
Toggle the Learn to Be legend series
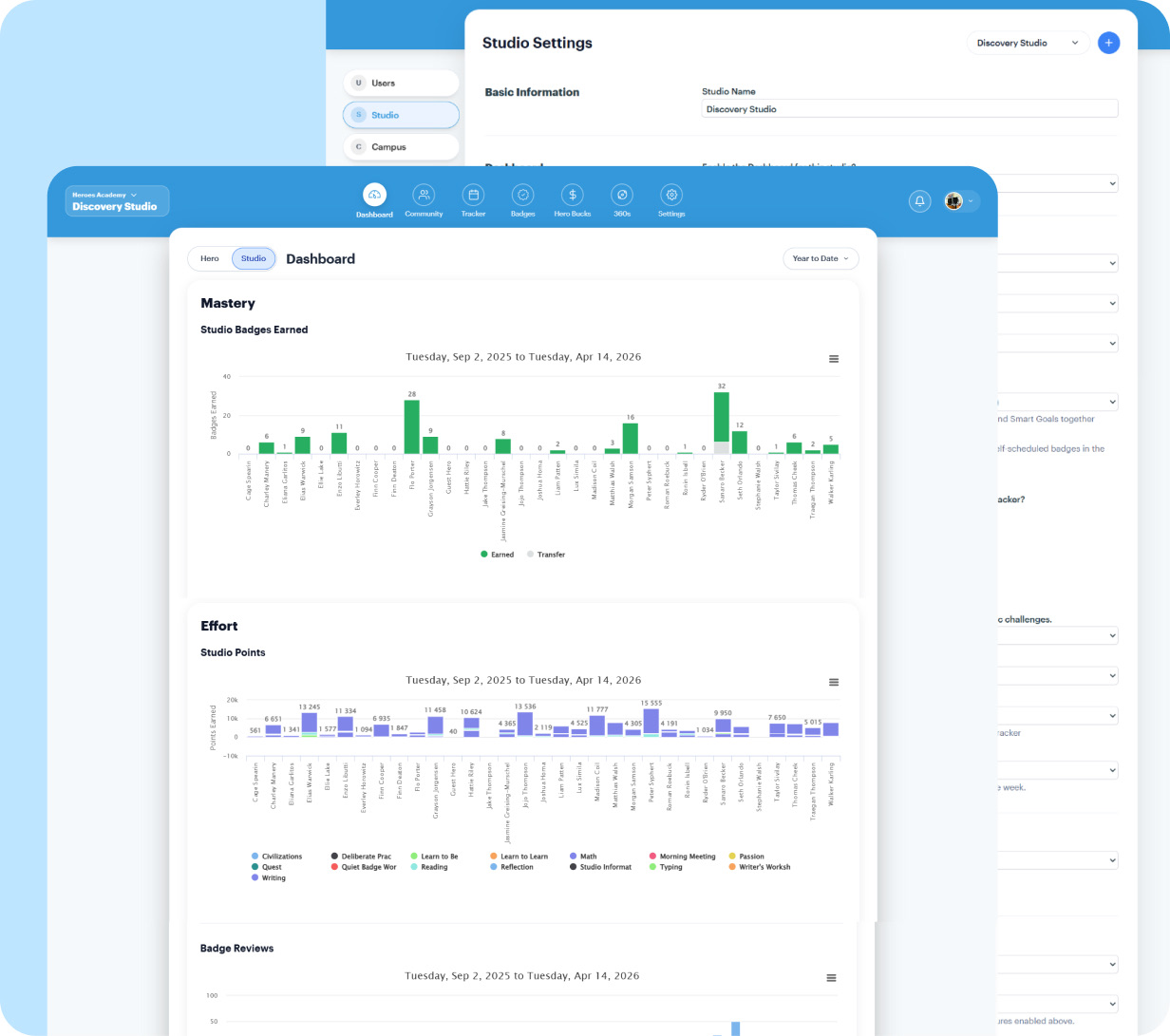tap(434, 857)
